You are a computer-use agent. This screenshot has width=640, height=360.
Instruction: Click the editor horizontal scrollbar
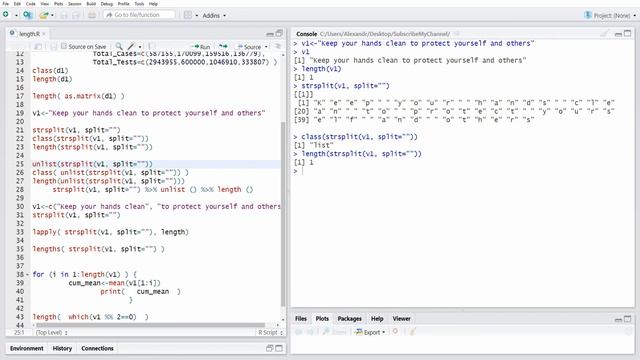[x=151, y=325]
